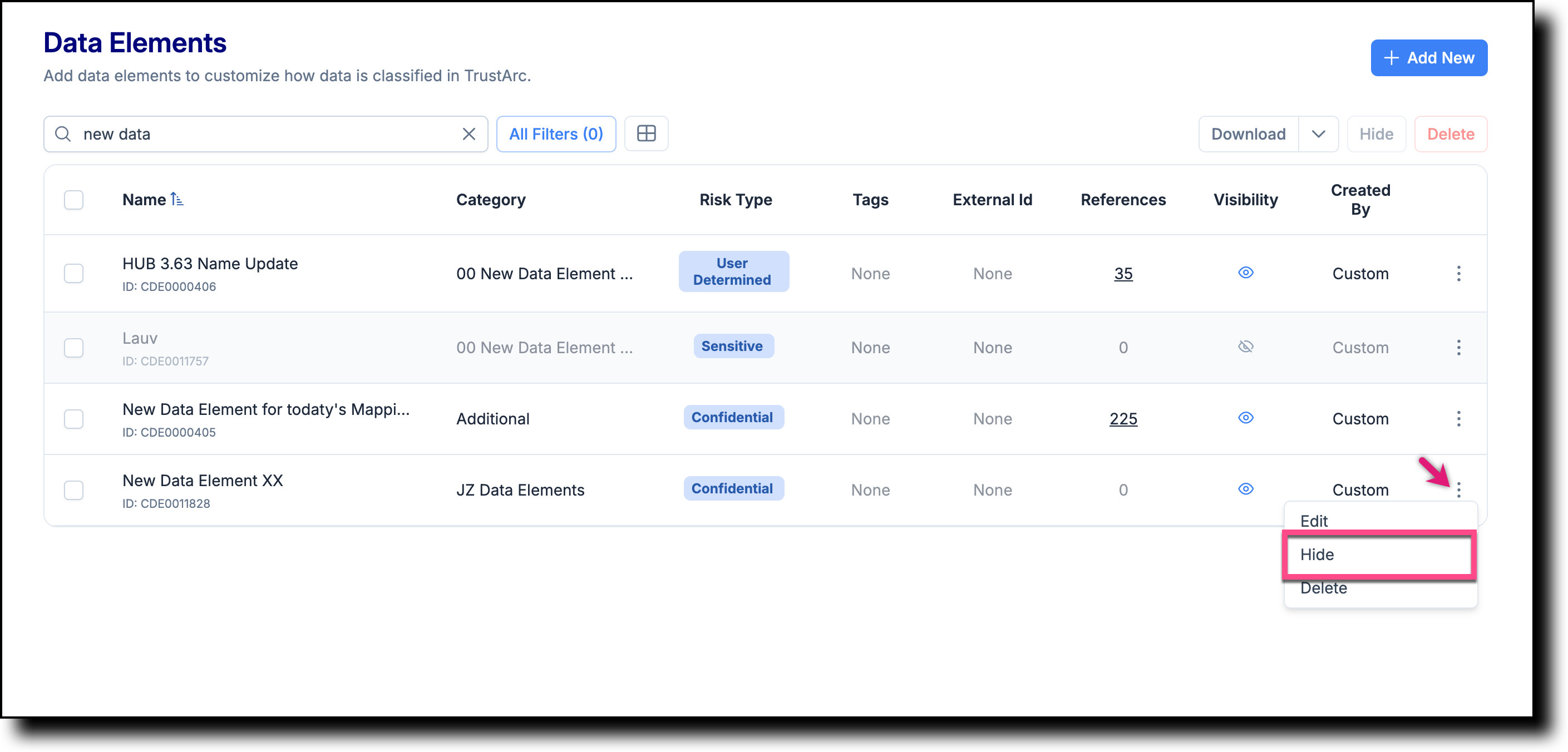Open the kebab menu for HUB 3.63 Name Update
This screenshot has height=752, width=1568.
(x=1459, y=274)
